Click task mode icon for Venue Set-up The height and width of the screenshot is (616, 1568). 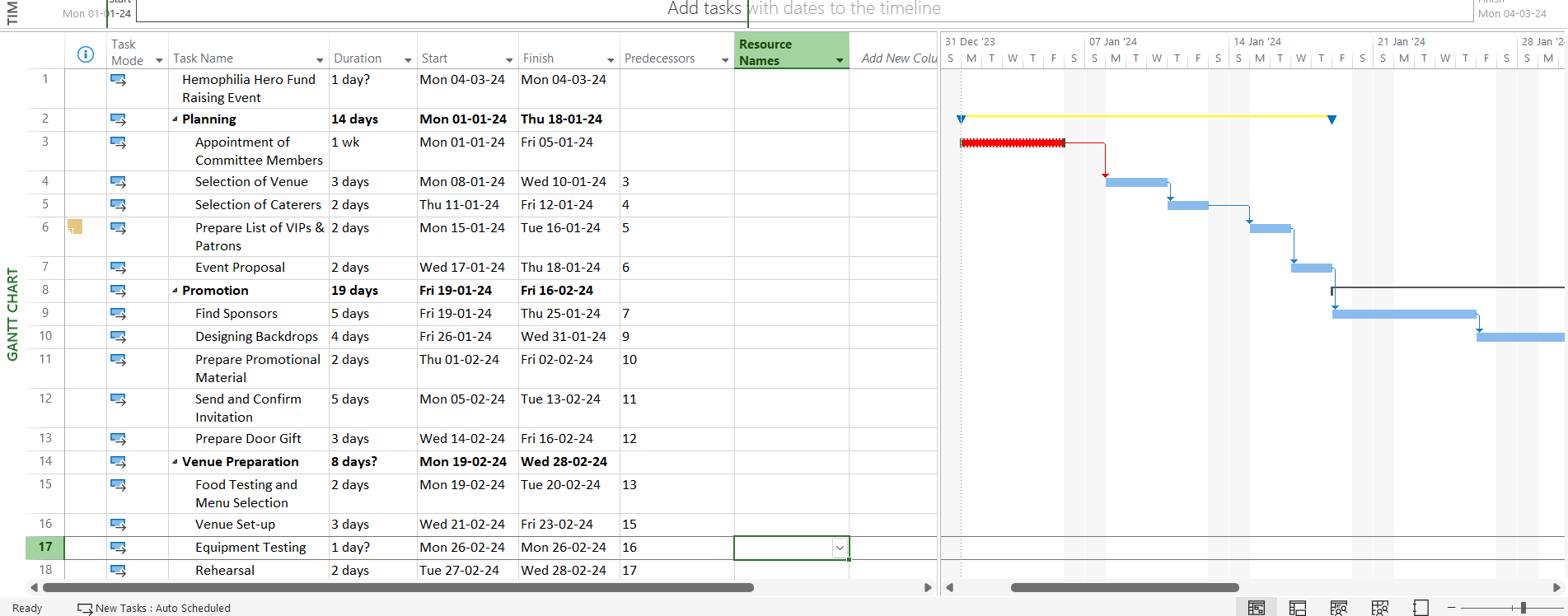click(118, 525)
